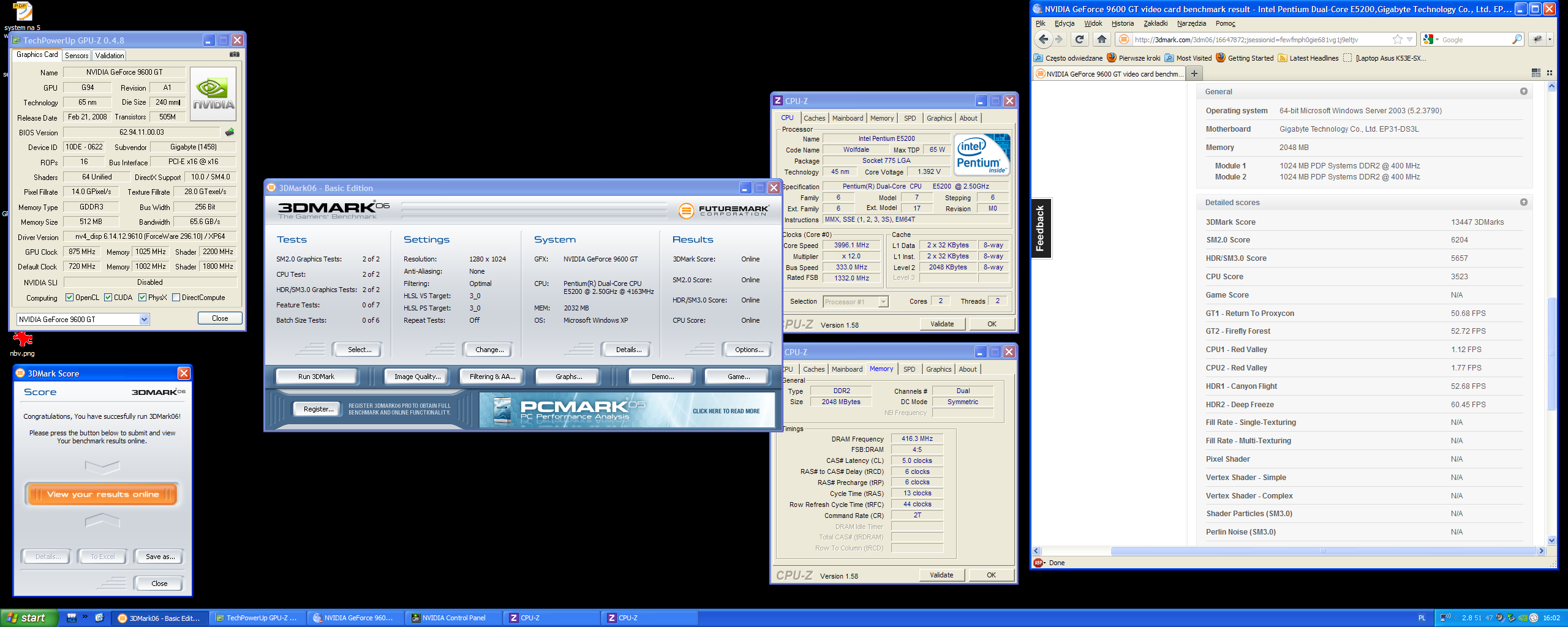Bookmark page with the star icon
The height and width of the screenshot is (627, 1568).
pos(1397,39)
